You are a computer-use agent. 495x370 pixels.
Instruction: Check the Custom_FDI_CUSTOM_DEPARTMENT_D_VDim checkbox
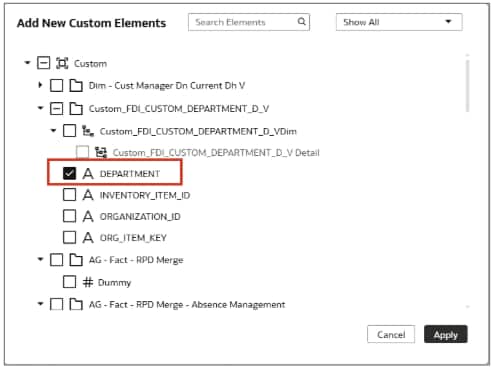69,131
